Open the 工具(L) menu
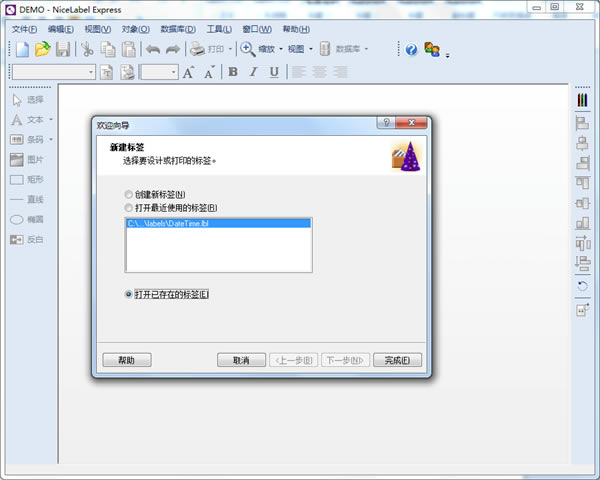The image size is (600, 480). point(219,29)
